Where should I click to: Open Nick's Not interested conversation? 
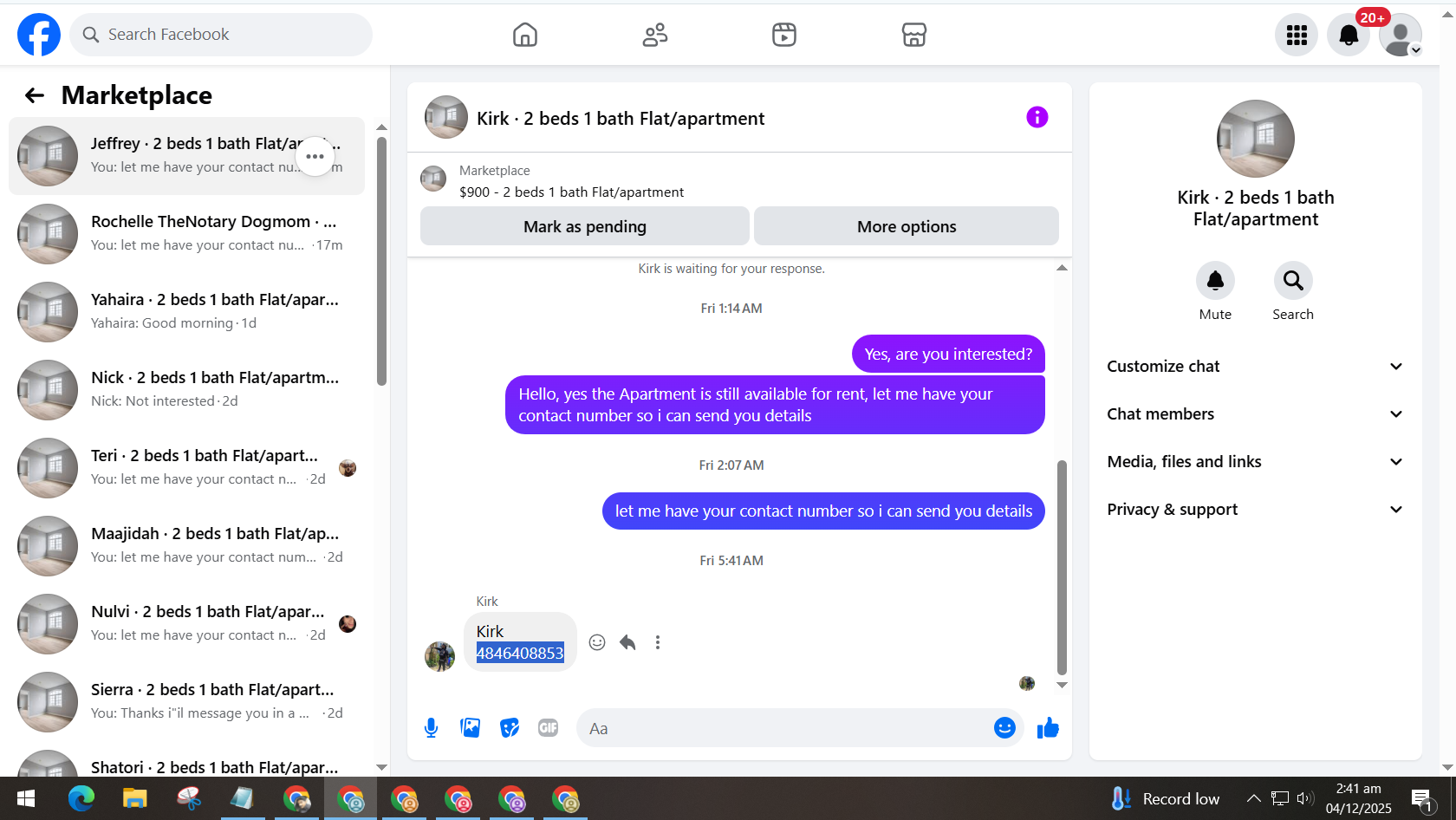click(186, 390)
